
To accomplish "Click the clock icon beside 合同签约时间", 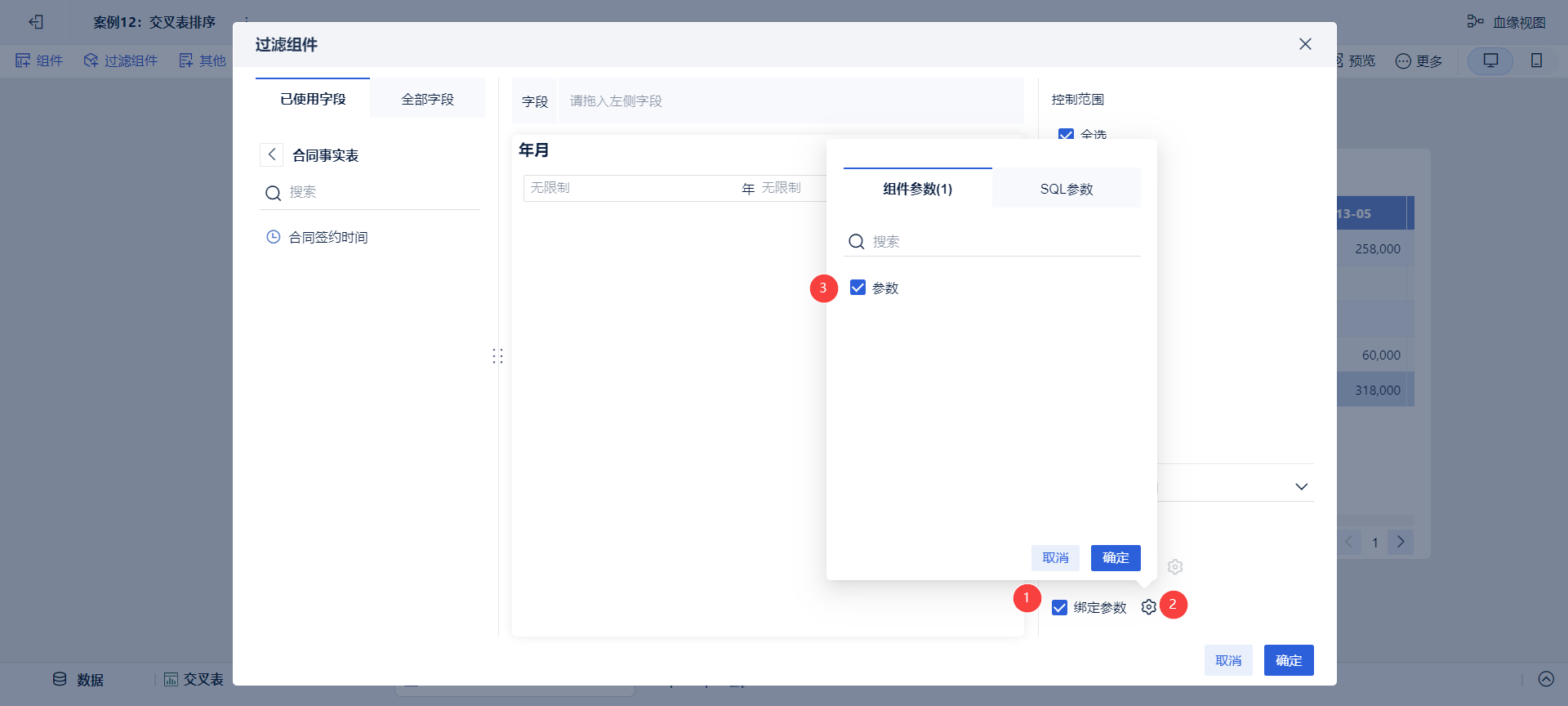I will coord(274,237).
